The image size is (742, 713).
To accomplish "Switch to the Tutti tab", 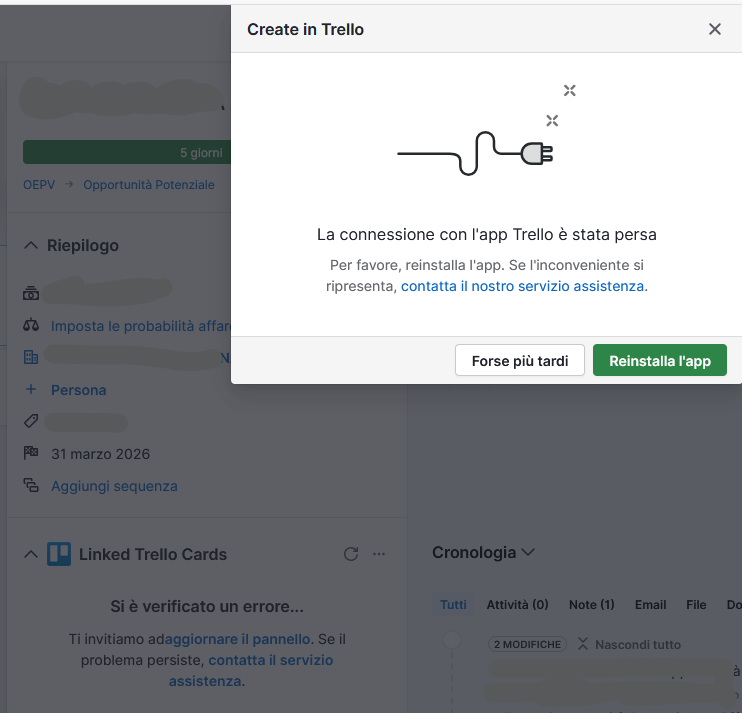I will pos(453,605).
